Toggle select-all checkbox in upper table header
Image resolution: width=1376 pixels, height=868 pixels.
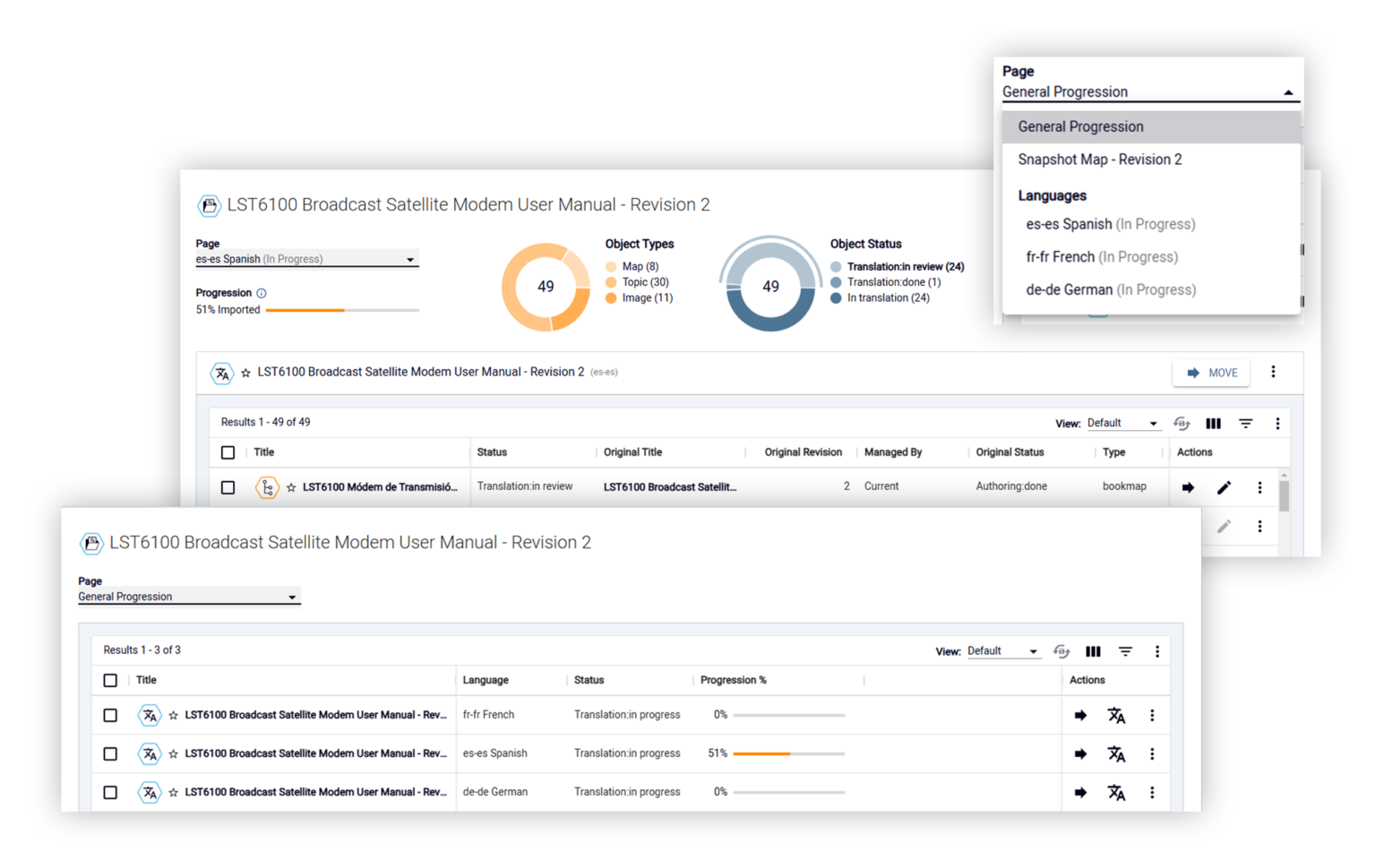point(228,452)
